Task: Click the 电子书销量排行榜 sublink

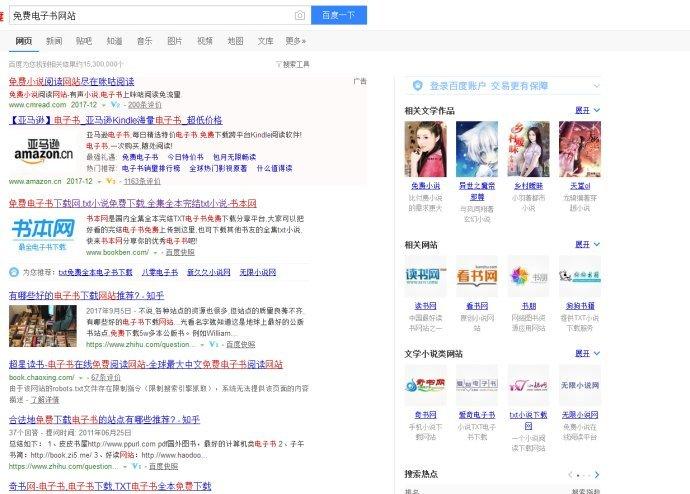Action: coord(151,168)
